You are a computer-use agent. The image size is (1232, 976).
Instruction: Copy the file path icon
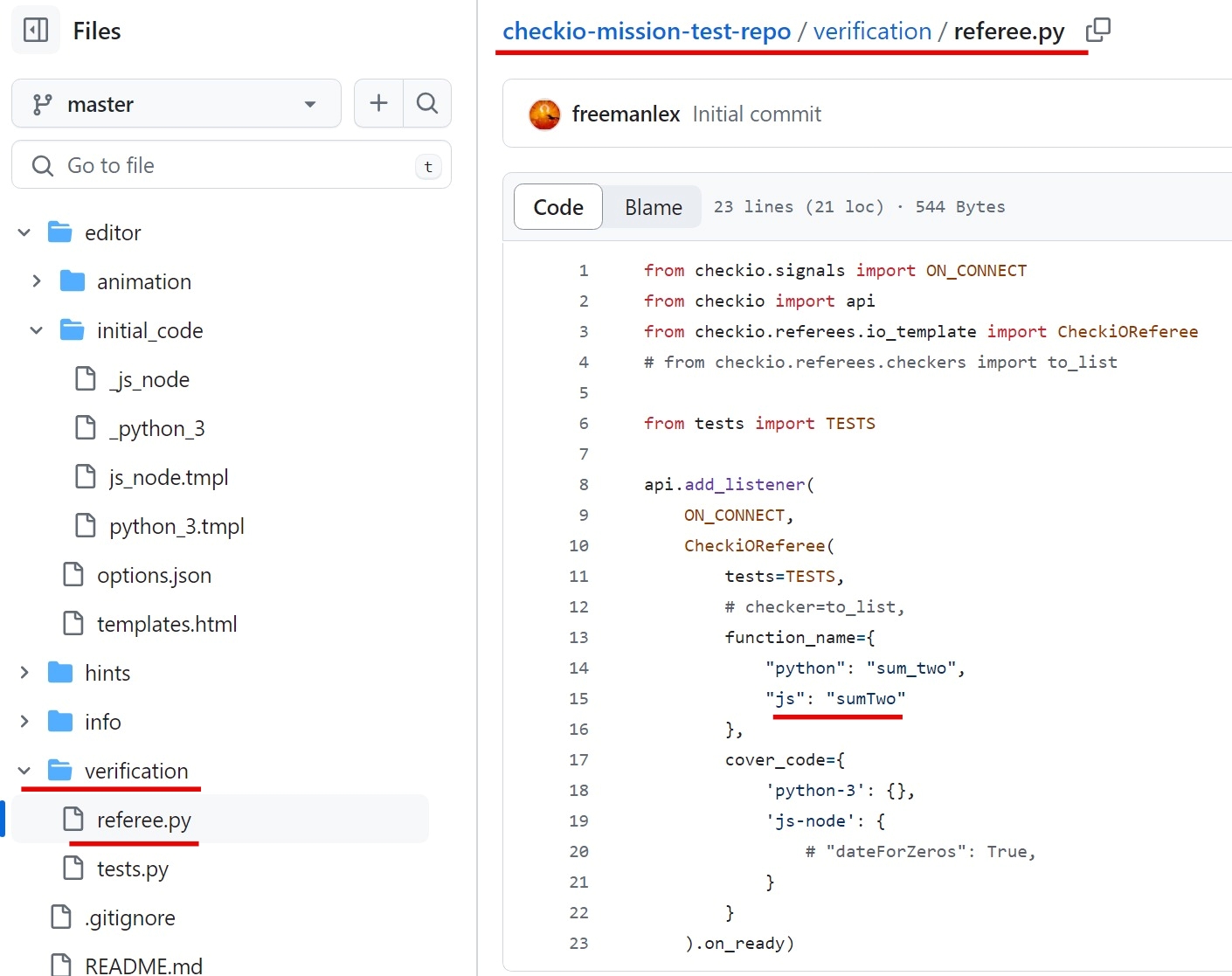(1097, 31)
